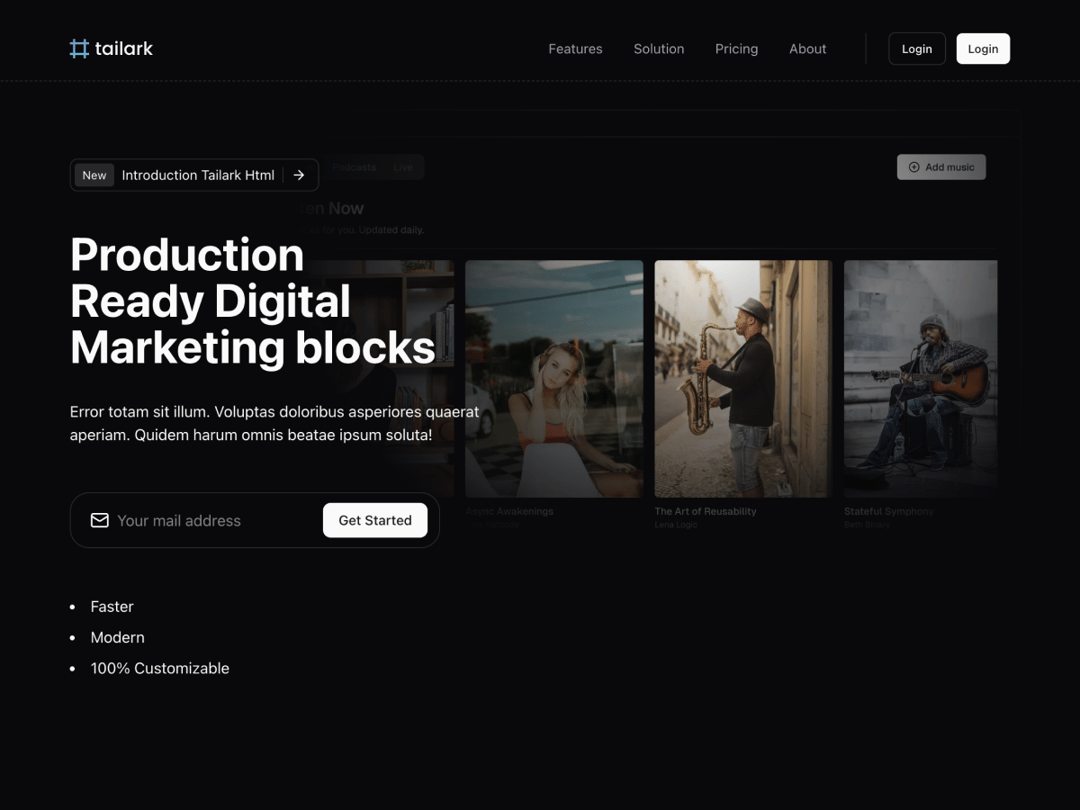Click the Faster bullet item

(x=112, y=607)
